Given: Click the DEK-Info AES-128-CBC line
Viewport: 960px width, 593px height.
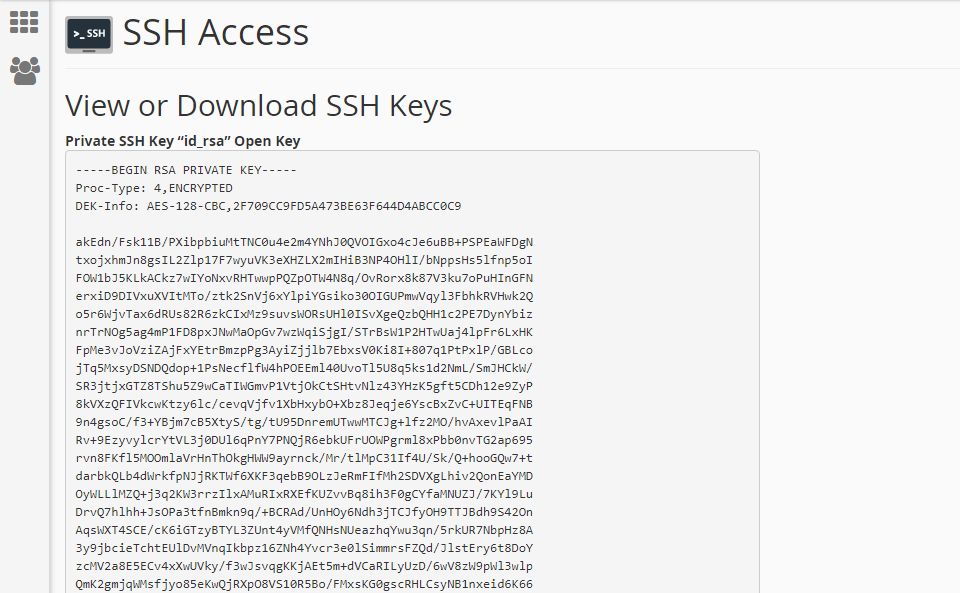Looking at the screenshot, I should click(x=268, y=206).
